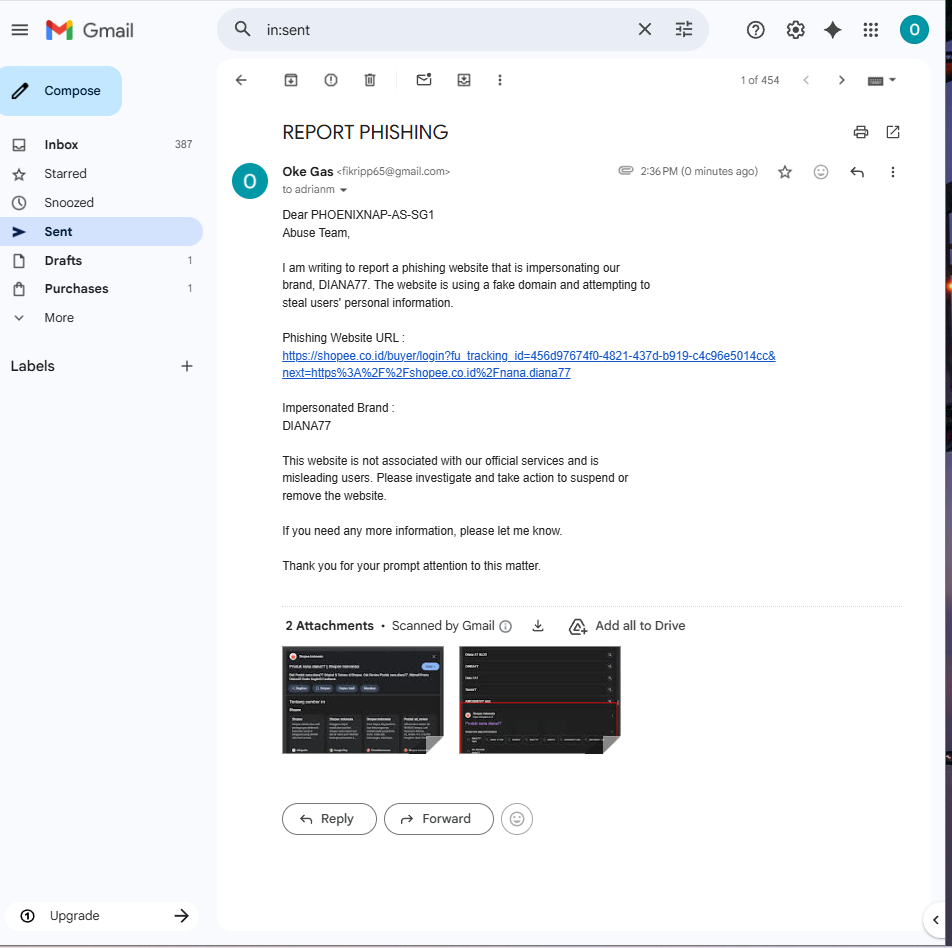Open the Purchases folder
Image resolution: width=952 pixels, height=948 pixels.
click(101, 288)
